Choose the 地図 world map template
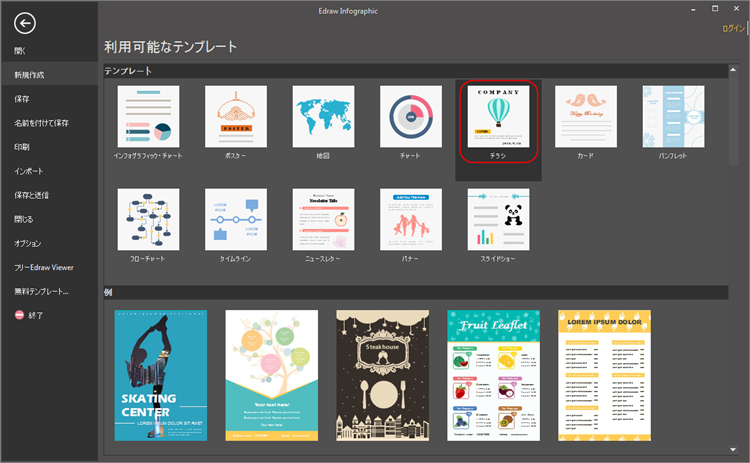Viewport: 750px width, 463px height. [x=323, y=116]
